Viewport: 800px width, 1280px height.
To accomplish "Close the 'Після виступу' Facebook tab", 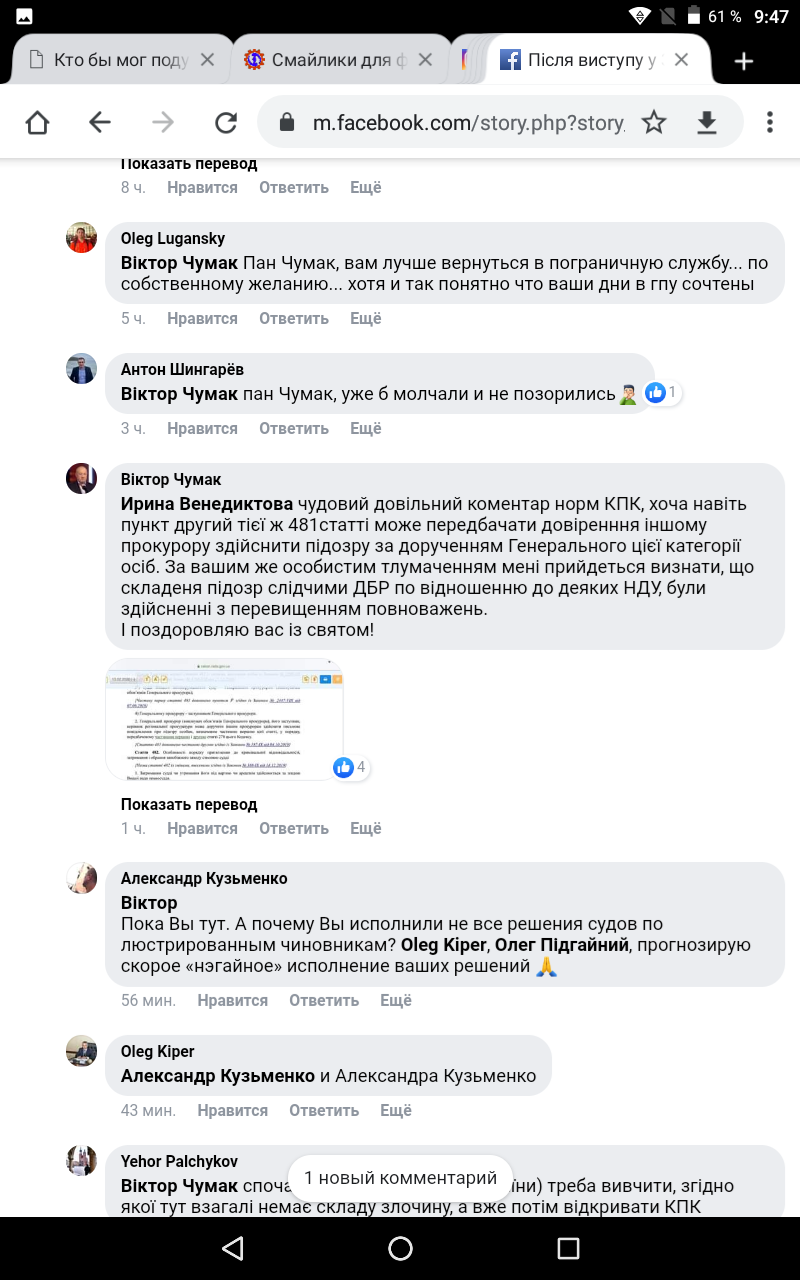I will coord(681,60).
